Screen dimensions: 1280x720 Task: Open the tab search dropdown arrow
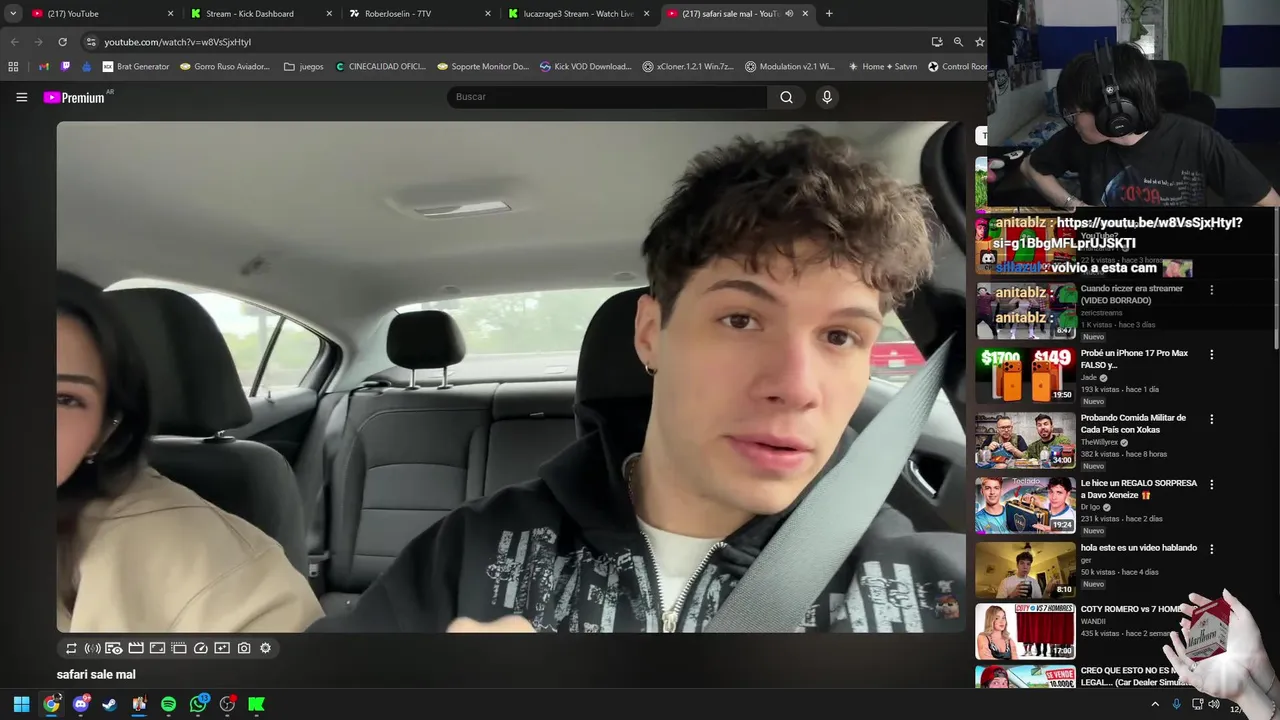point(13,14)
